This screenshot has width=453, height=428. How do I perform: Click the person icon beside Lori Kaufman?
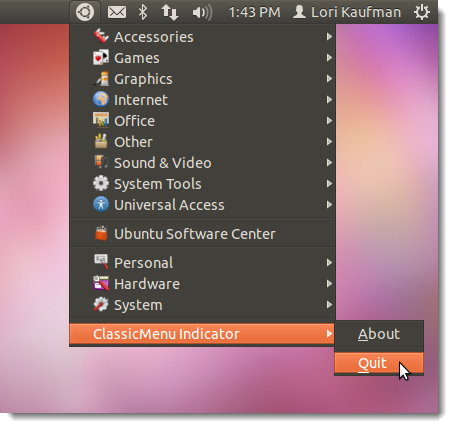coord(299,12)
